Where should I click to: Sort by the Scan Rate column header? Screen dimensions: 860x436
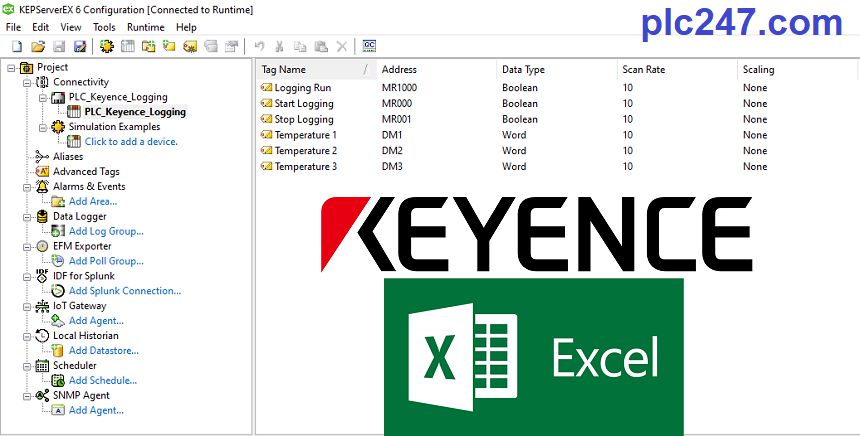click(x=677, y=70)
